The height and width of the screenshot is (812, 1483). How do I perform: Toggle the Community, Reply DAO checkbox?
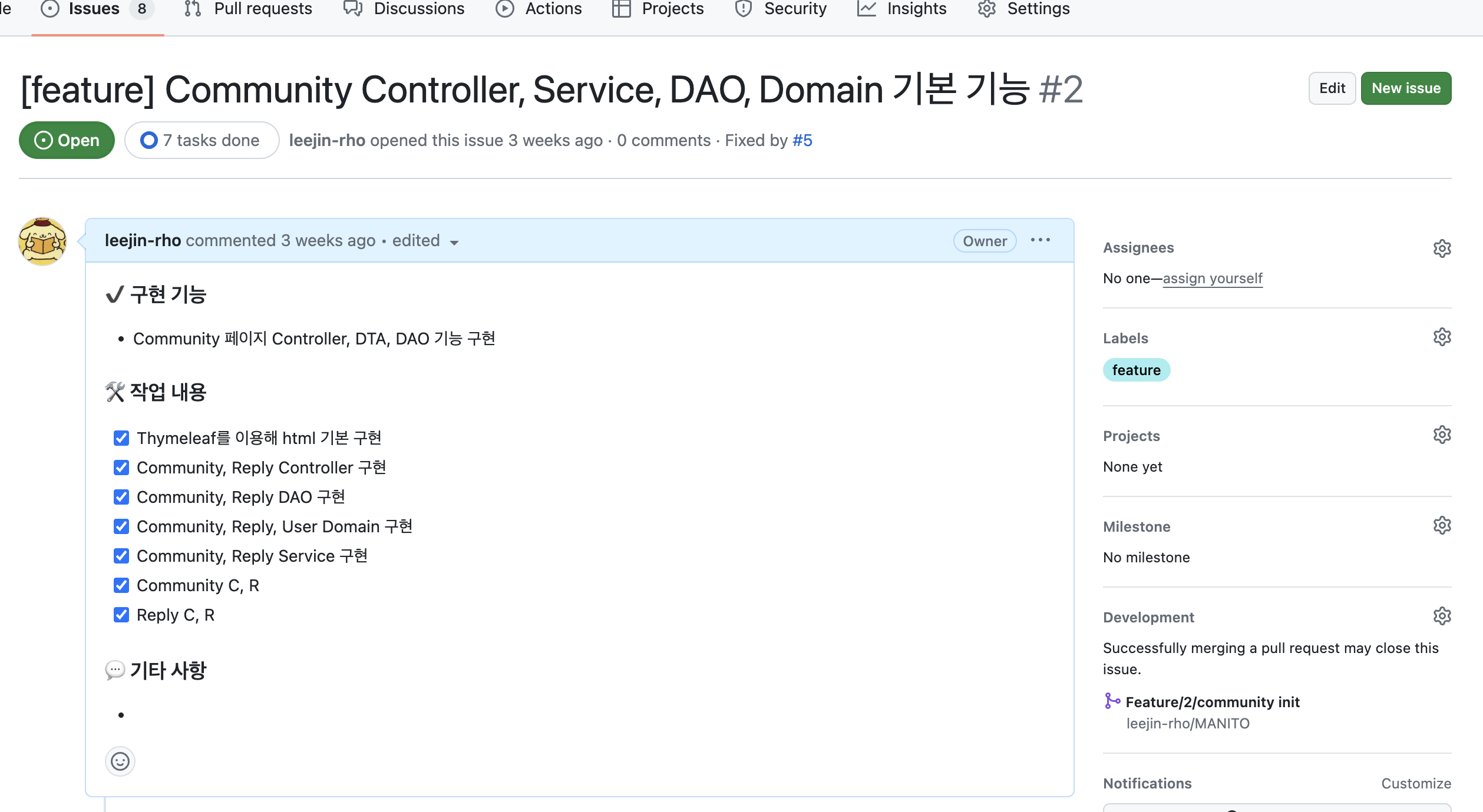tap(121, 497)
